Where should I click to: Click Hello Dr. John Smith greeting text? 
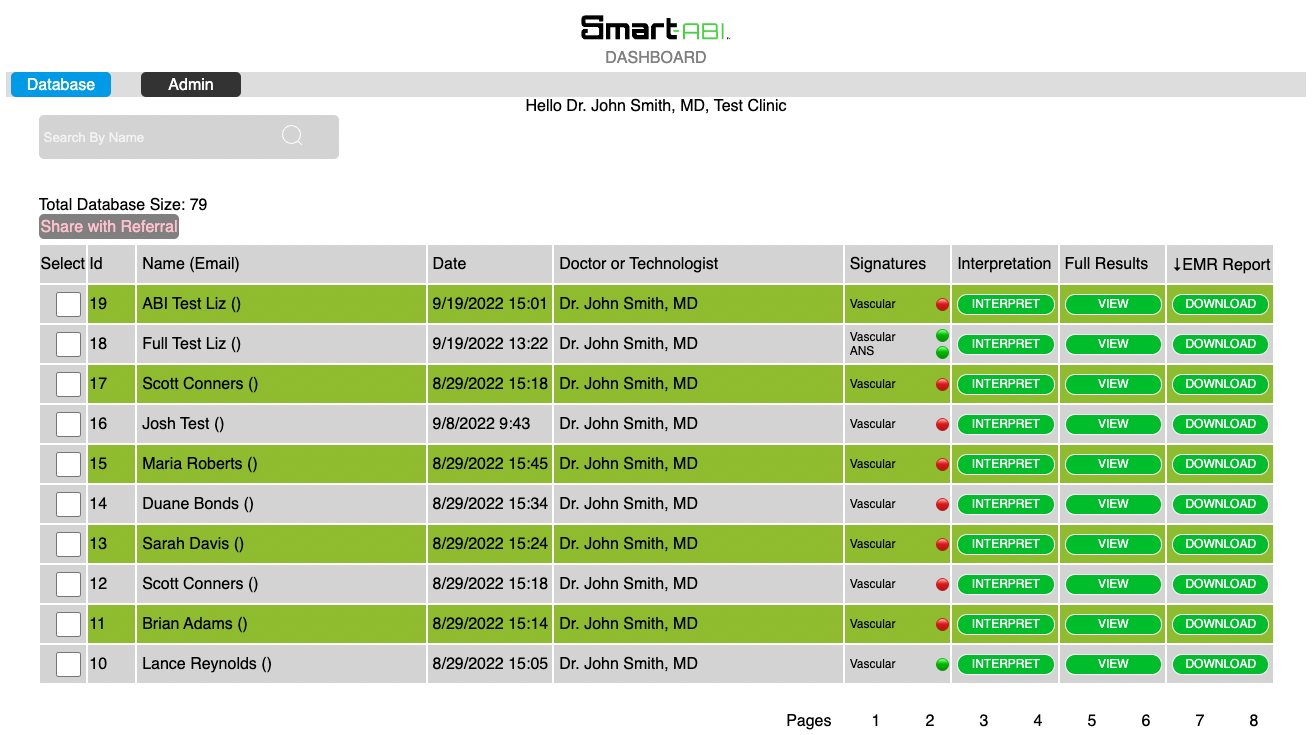(x=656, y=105)
